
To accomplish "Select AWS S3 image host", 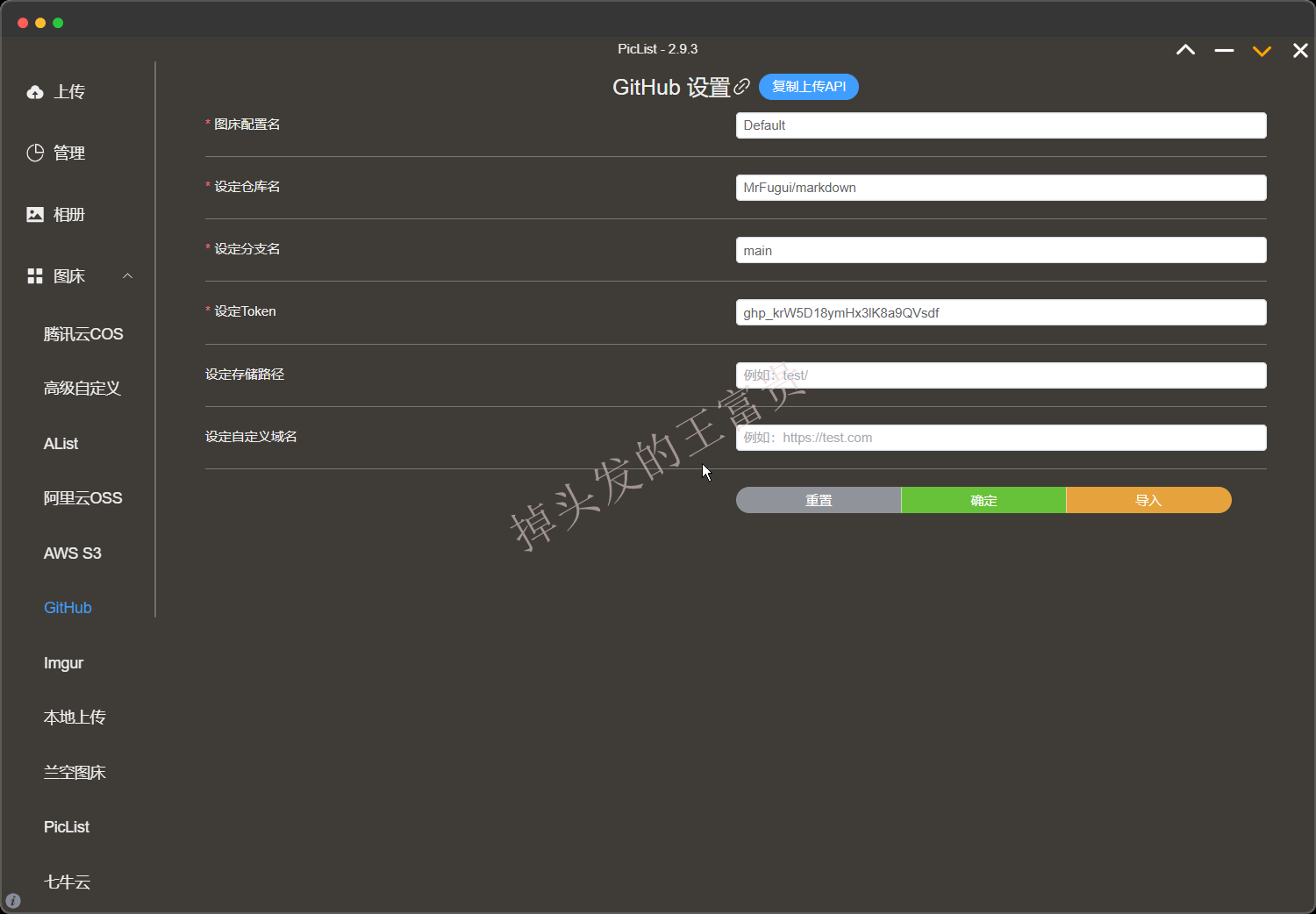I will (x=73, y=553).
